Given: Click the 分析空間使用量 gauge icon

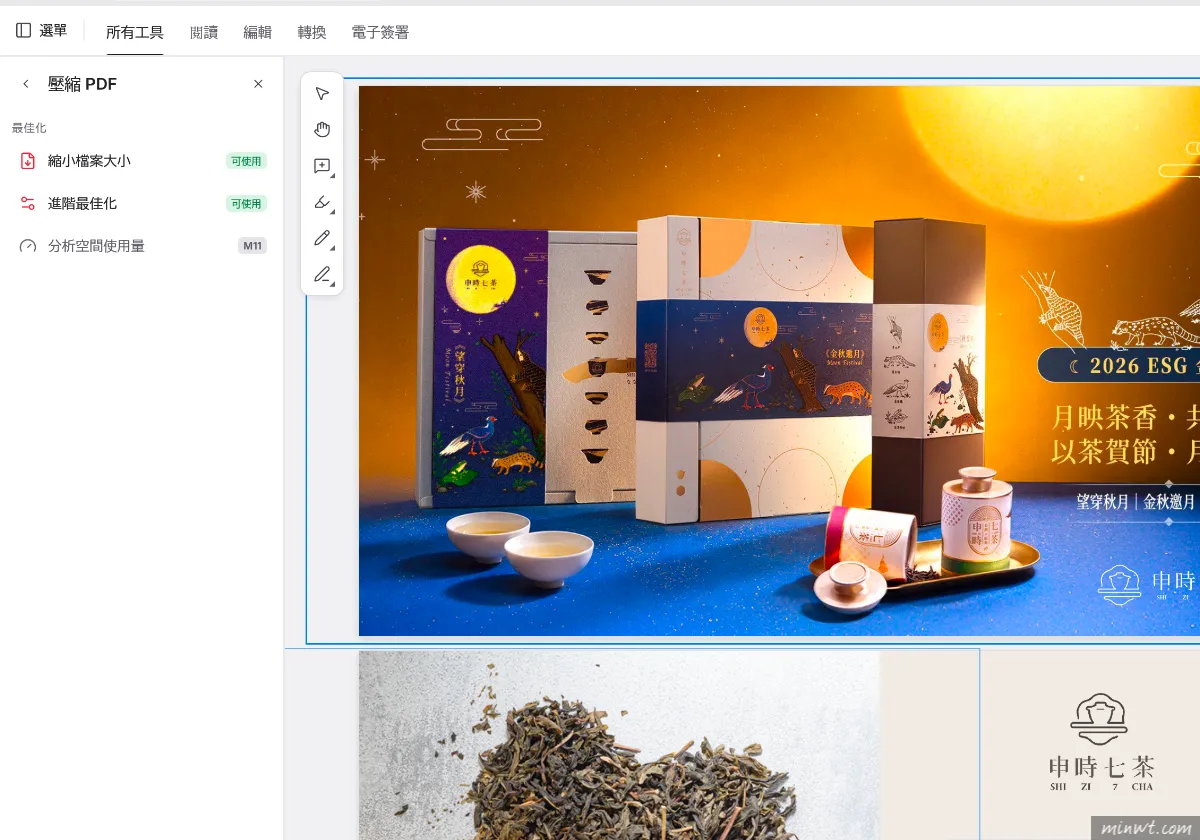Looking at the screenshot, I should coord(28,246).
